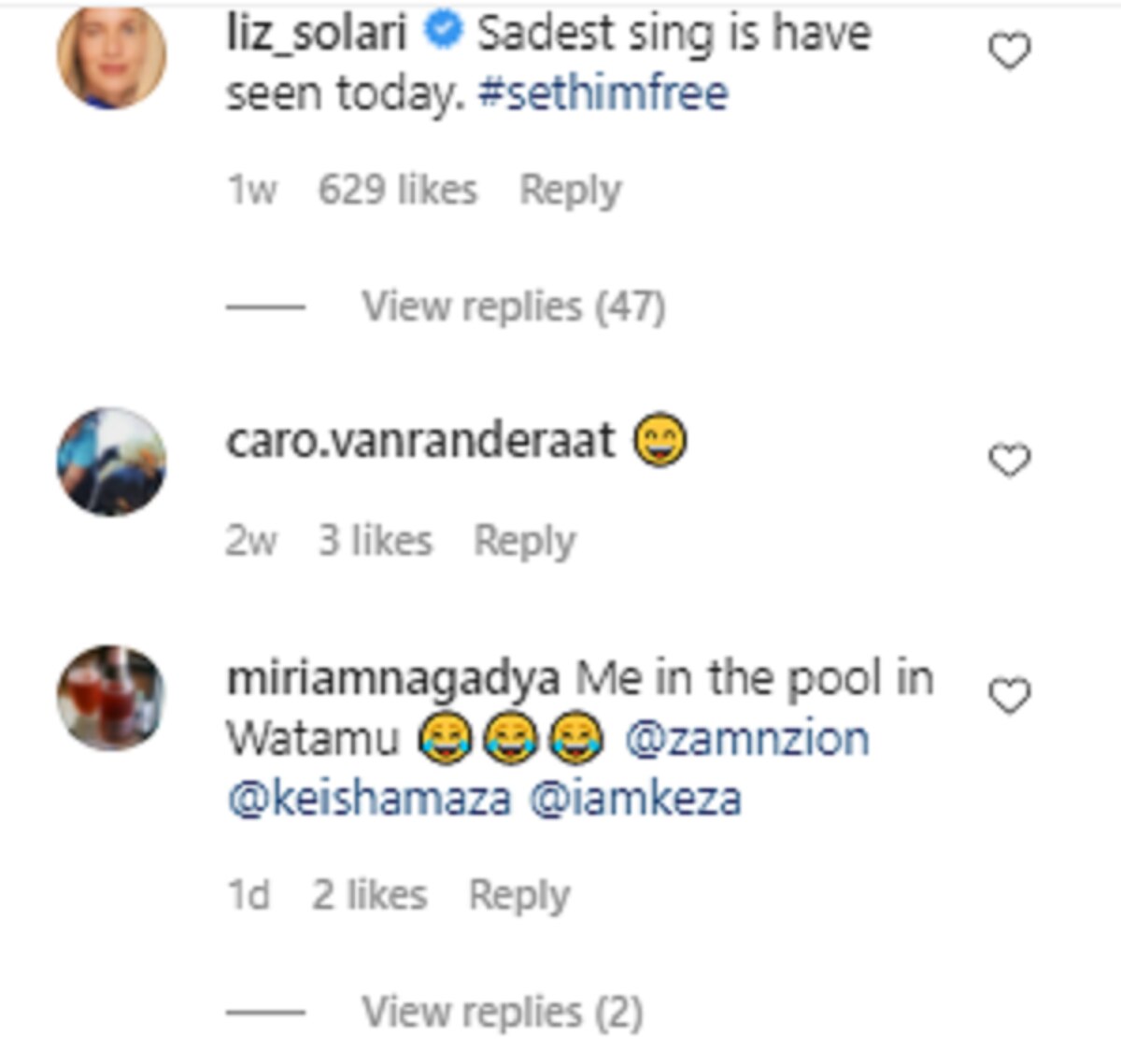Like miriamnagadya's comment with the heart
Screen dimensions: 1121x1064
click(1009, 696)
